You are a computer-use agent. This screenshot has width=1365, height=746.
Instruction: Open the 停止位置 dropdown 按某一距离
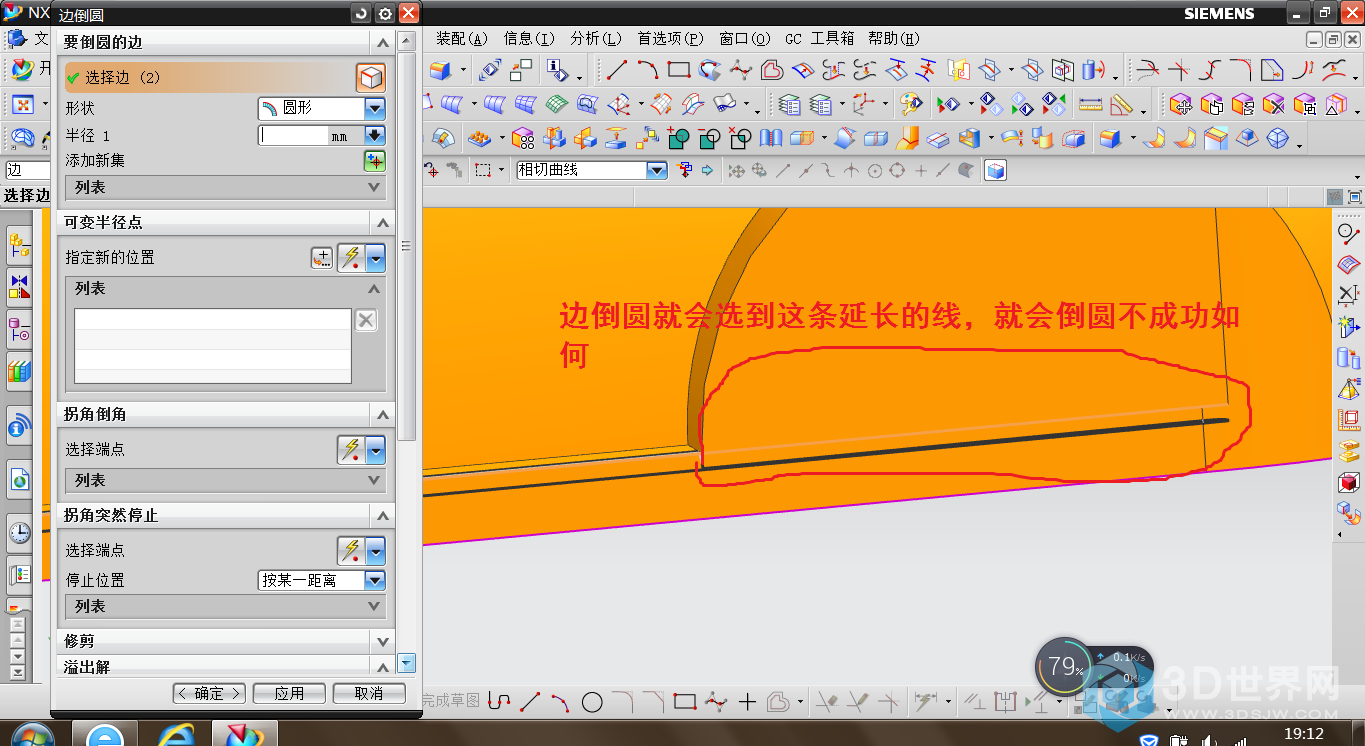pos(375,580)
